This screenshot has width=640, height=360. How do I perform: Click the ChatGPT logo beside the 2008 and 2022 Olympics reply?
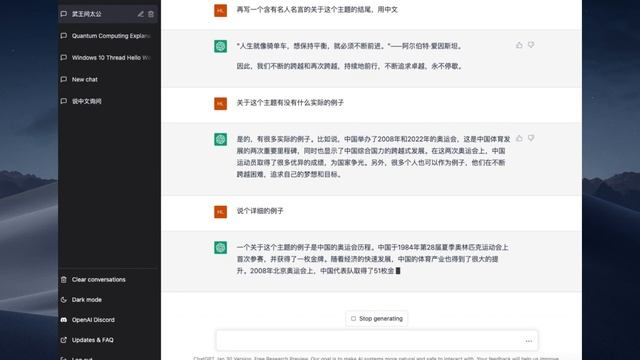[220, 139]
